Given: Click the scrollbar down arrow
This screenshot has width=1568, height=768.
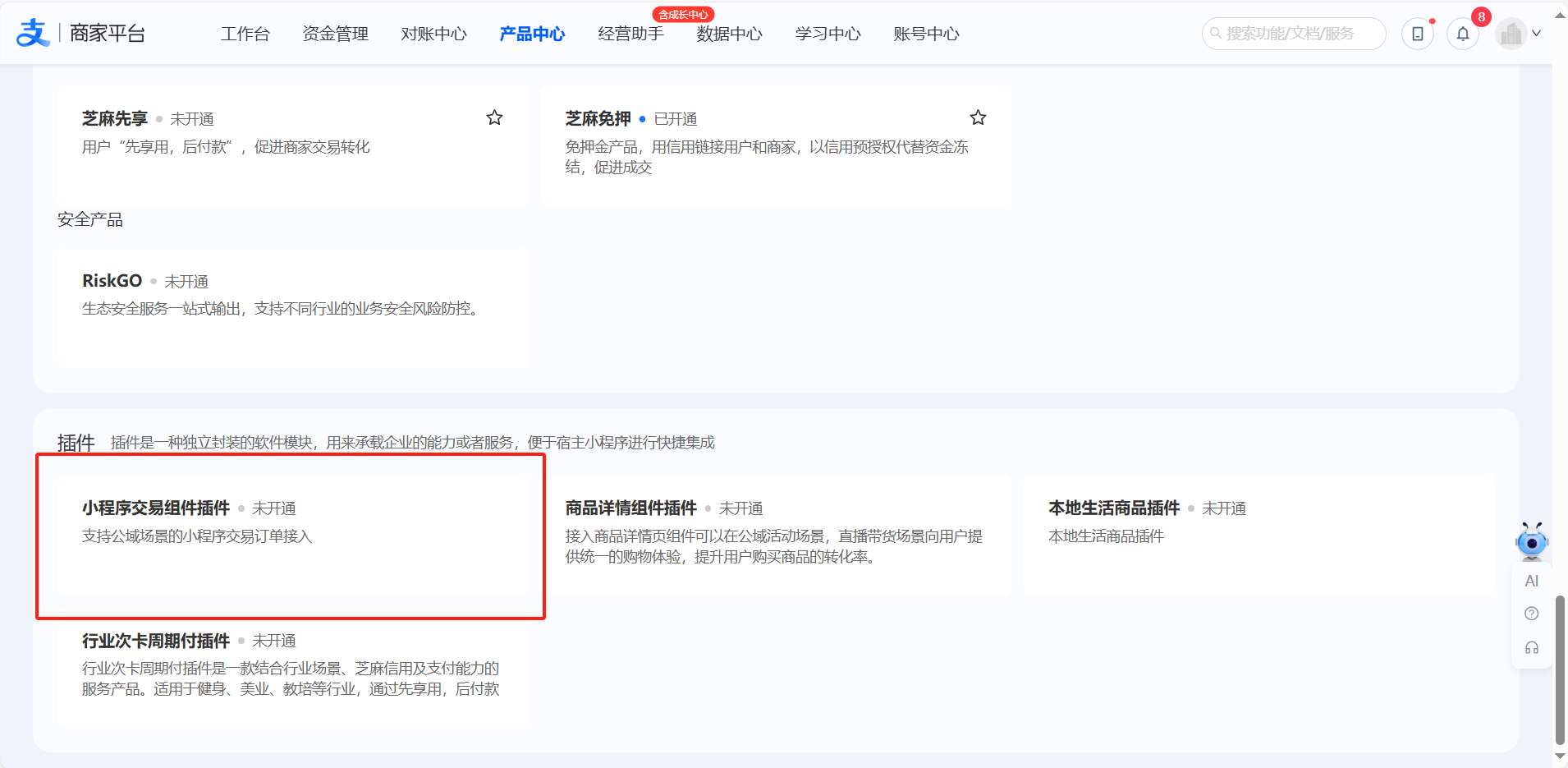Looking at the screenshot, I should (x=1560, y=757).
